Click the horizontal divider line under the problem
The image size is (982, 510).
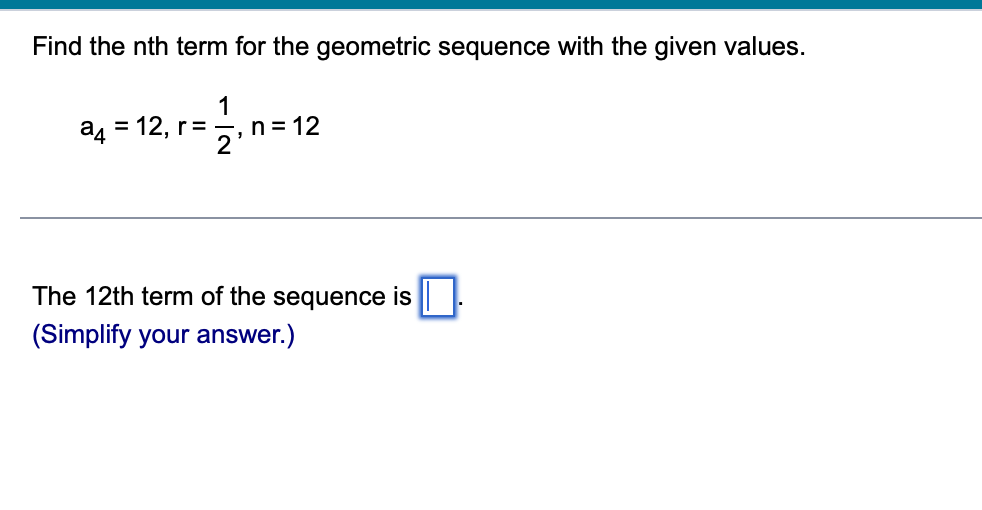click(x=500, y=218)
